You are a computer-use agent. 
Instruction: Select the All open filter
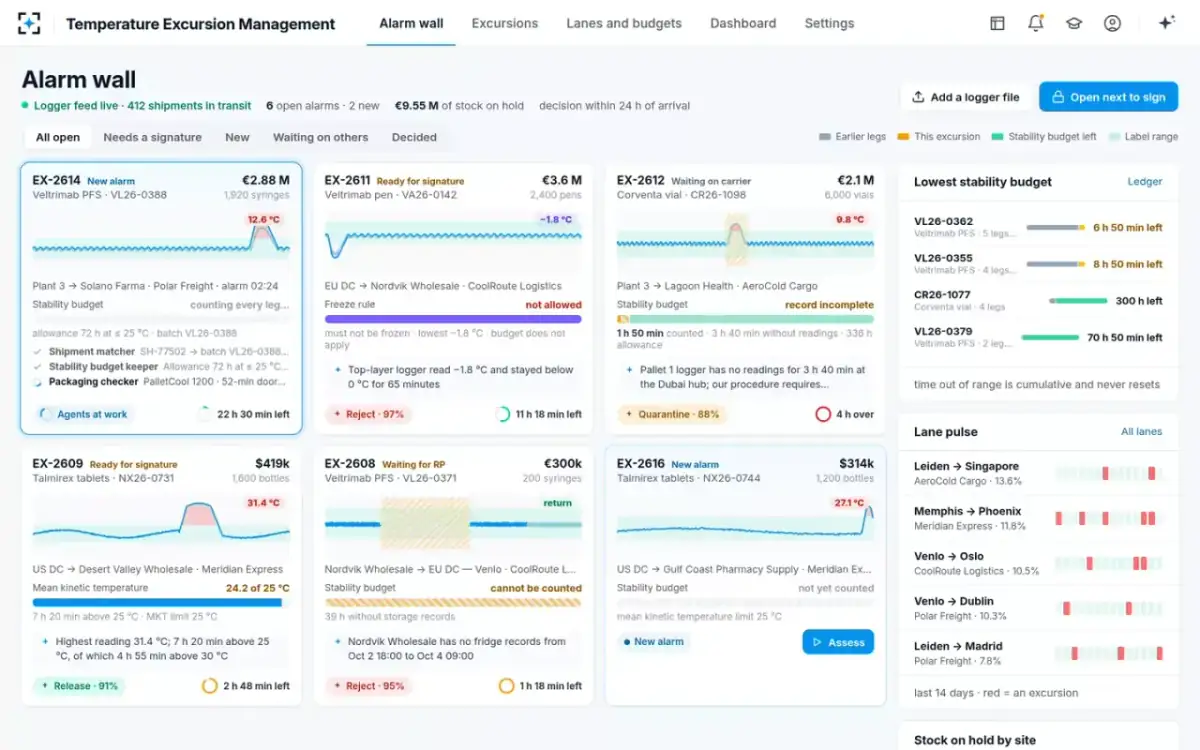point(58,137)
